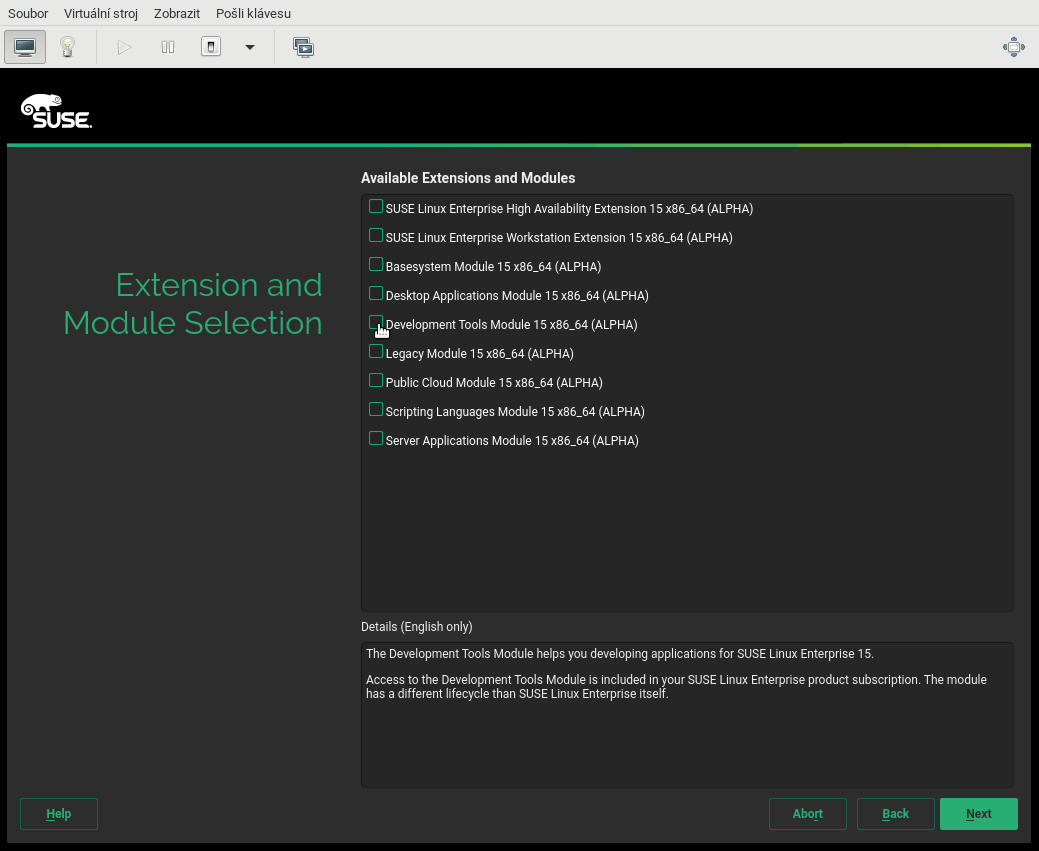Screen dimensions: 1039x851
Task: Select the Server Applications Module checkbox
Action: 376,438
